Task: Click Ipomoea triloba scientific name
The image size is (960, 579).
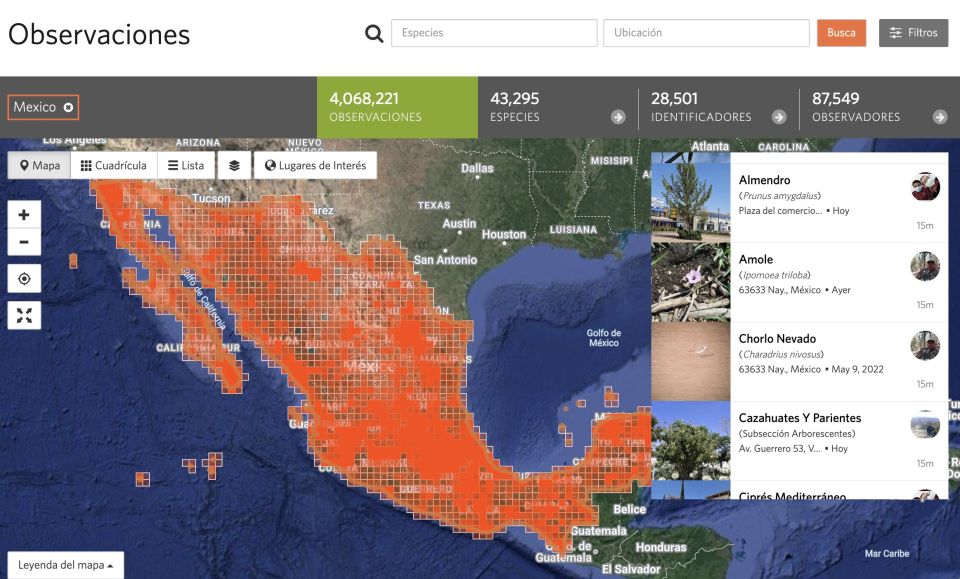Action: (x=776, y=275)
